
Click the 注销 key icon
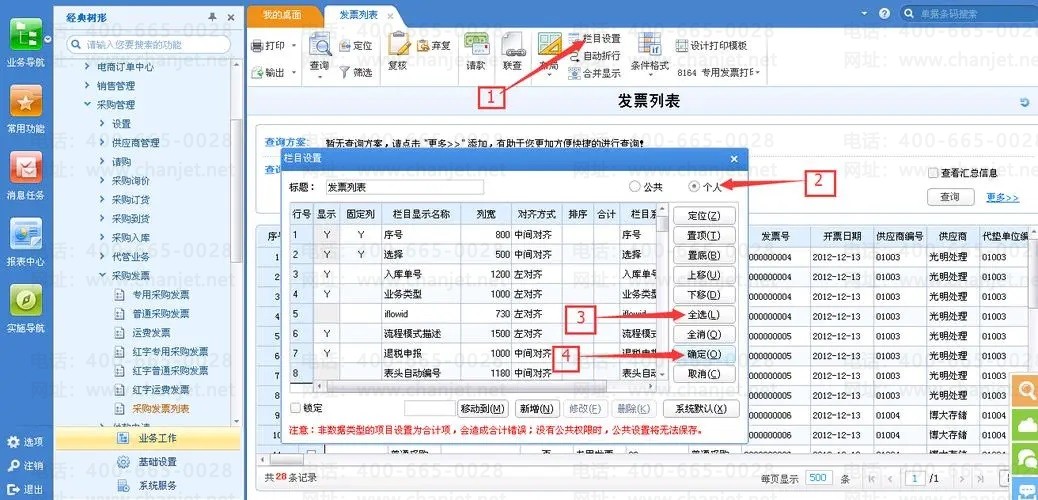point(13,466)
